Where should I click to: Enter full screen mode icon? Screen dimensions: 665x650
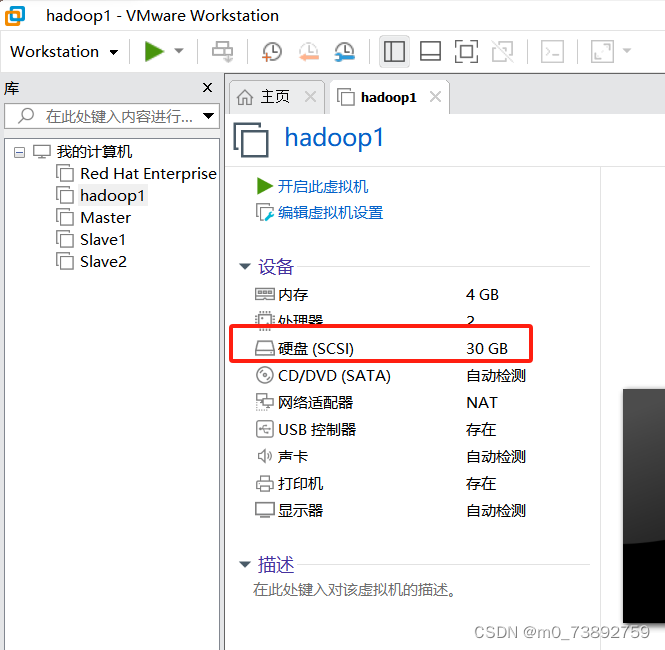[466, 52]
